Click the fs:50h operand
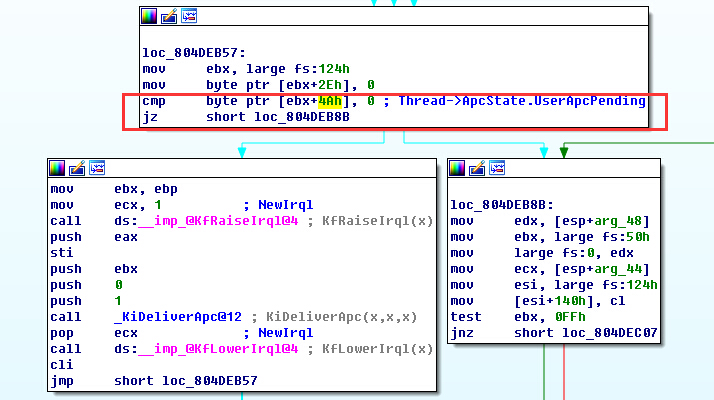The image size is (714, 400). pyautogui.click(x=626, y=237)
